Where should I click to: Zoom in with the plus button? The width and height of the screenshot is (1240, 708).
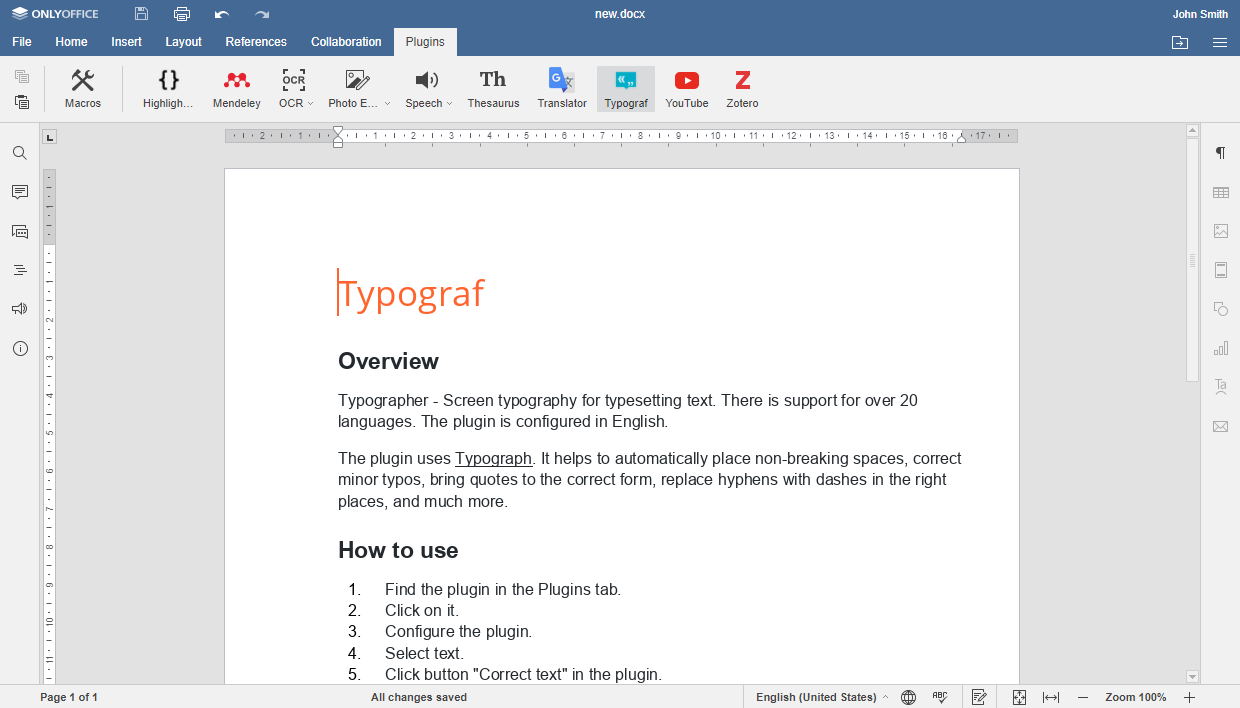click(x=1189, y=697)
